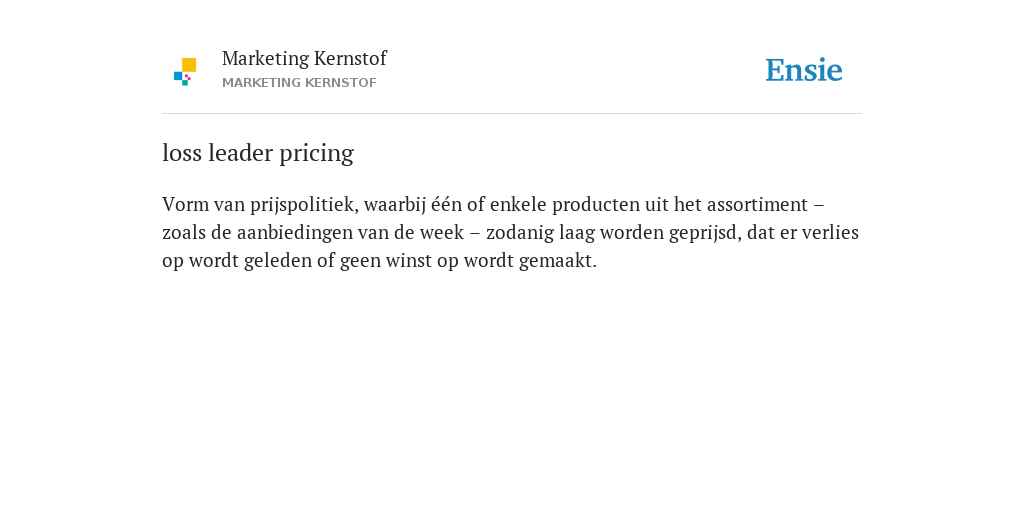Click the word "winst" in the last line

pyautogui.click(x=406, y=261)
